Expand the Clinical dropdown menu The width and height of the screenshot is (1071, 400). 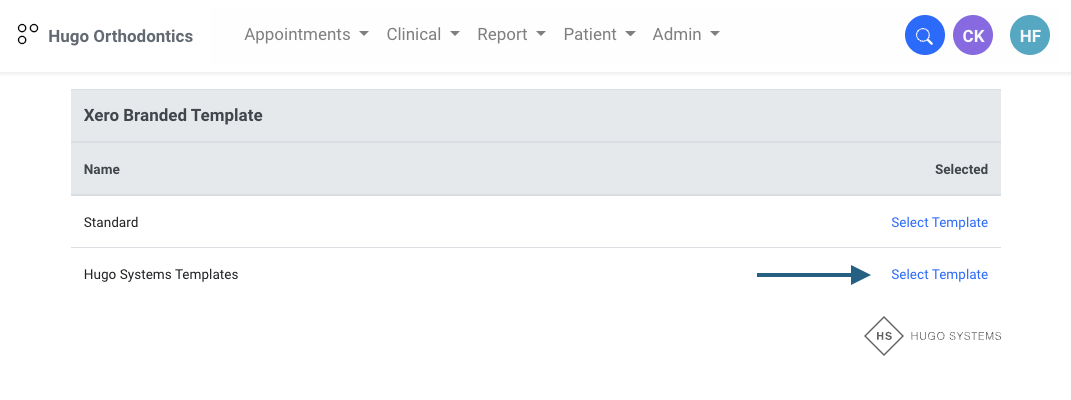[423, 34]
